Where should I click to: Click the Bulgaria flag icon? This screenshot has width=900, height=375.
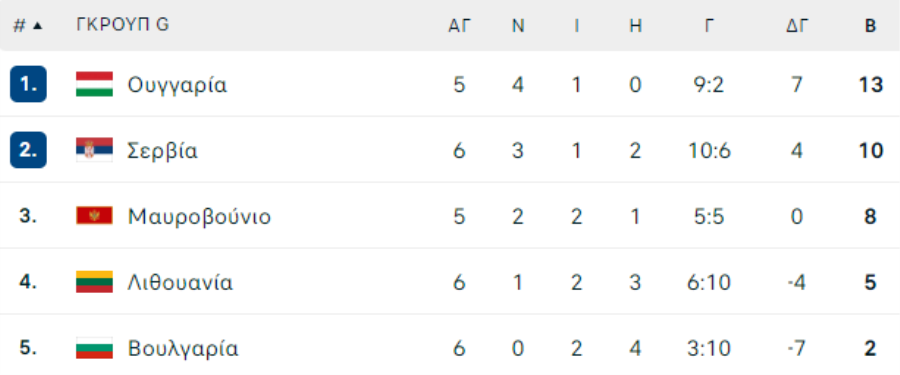tap(94, 348)
